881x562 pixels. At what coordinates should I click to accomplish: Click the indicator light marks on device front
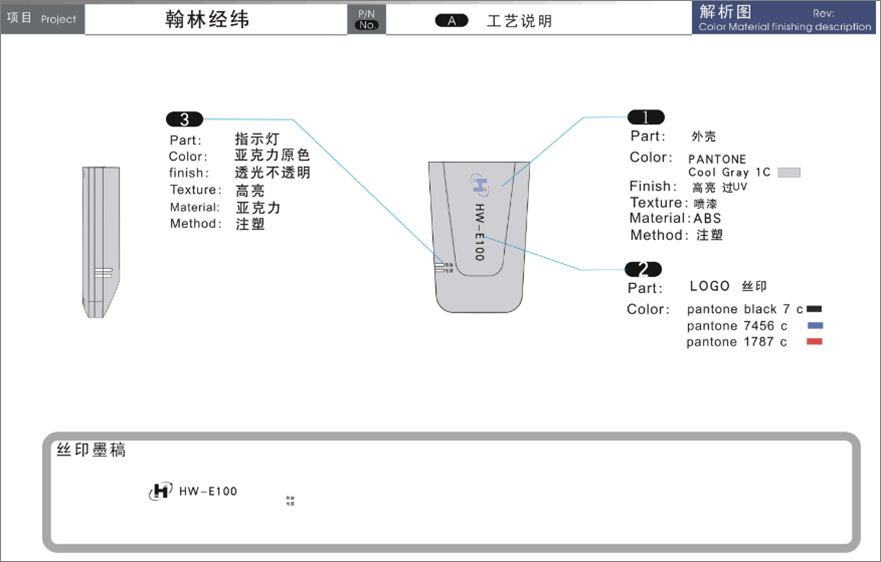[447, 267]
